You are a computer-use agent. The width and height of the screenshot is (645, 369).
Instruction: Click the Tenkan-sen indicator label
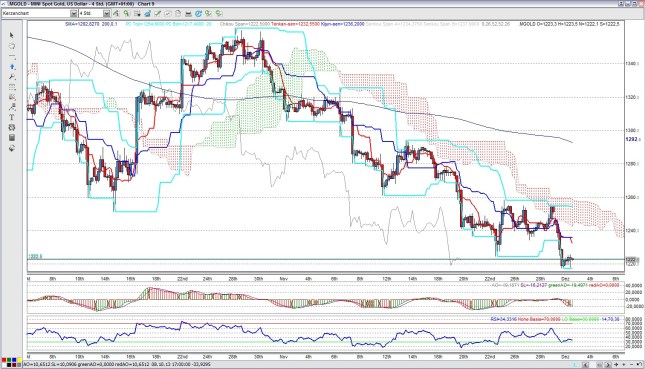click(295, 24)
